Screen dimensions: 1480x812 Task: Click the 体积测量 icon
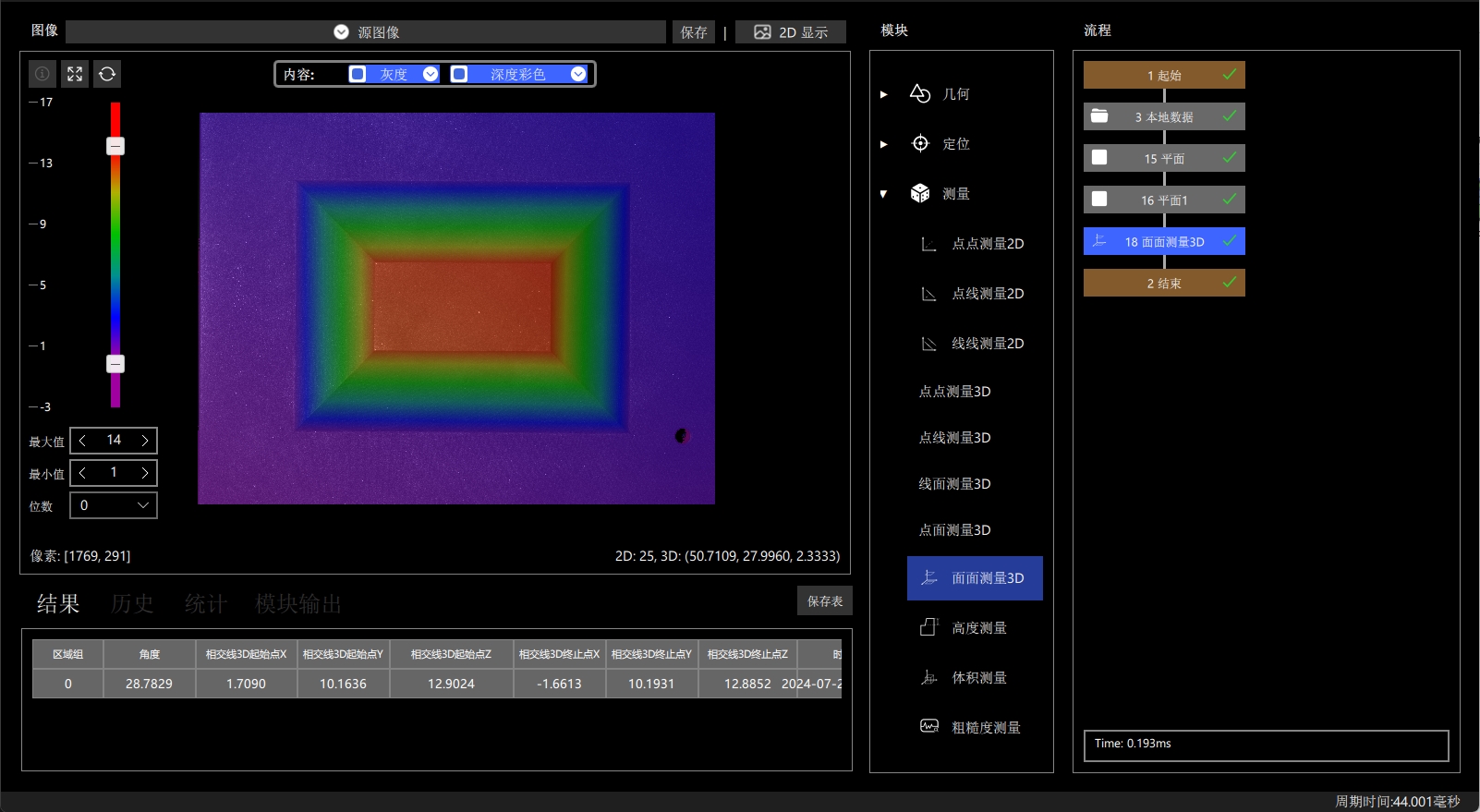pos(928,678)
